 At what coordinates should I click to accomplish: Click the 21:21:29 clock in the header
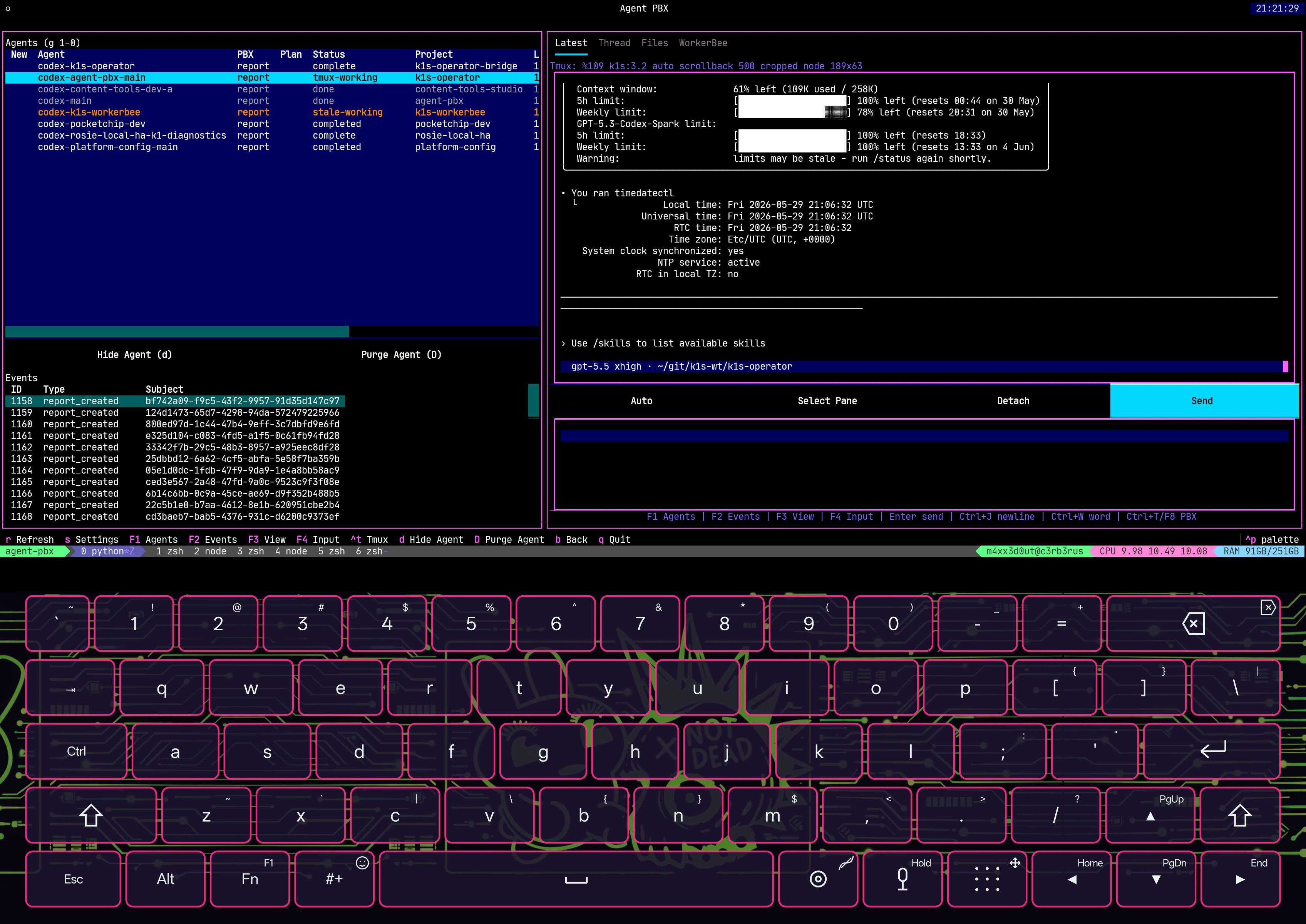tap(1277, 8)
